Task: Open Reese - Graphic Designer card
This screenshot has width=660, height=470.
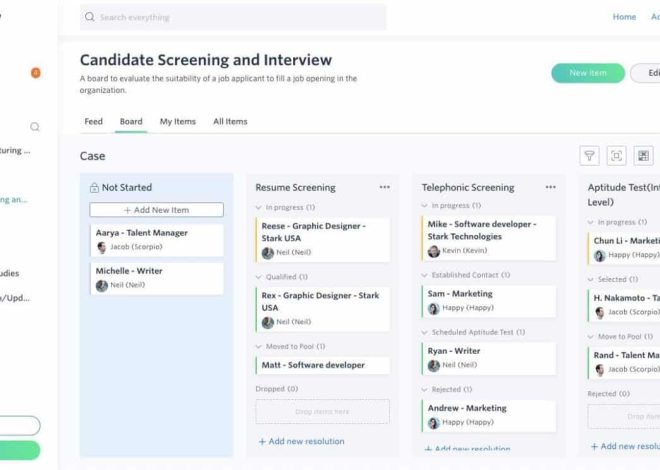Action: point(322,239)
